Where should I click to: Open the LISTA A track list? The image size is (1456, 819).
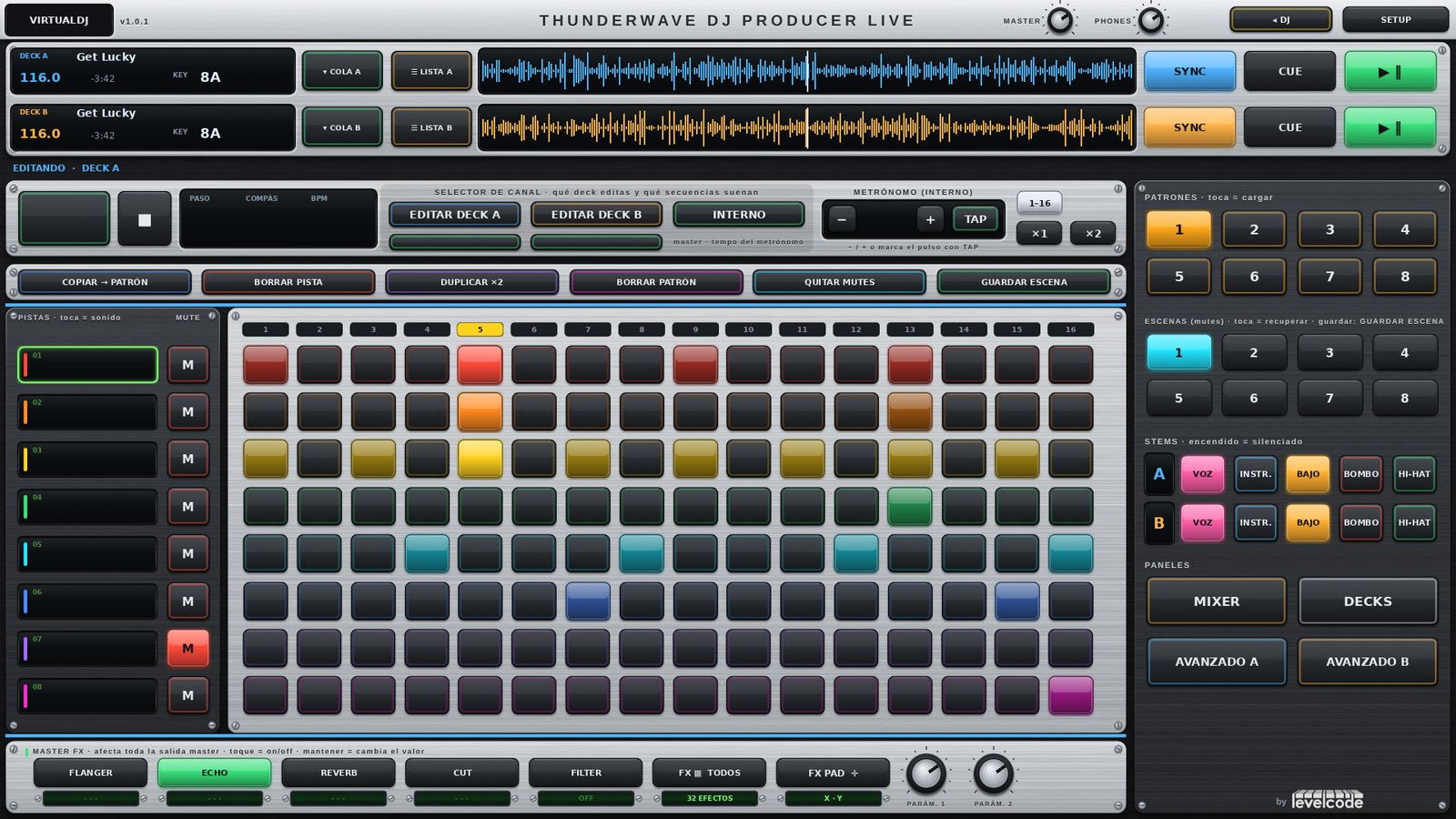pyautogui.click(x=431, y=71)
